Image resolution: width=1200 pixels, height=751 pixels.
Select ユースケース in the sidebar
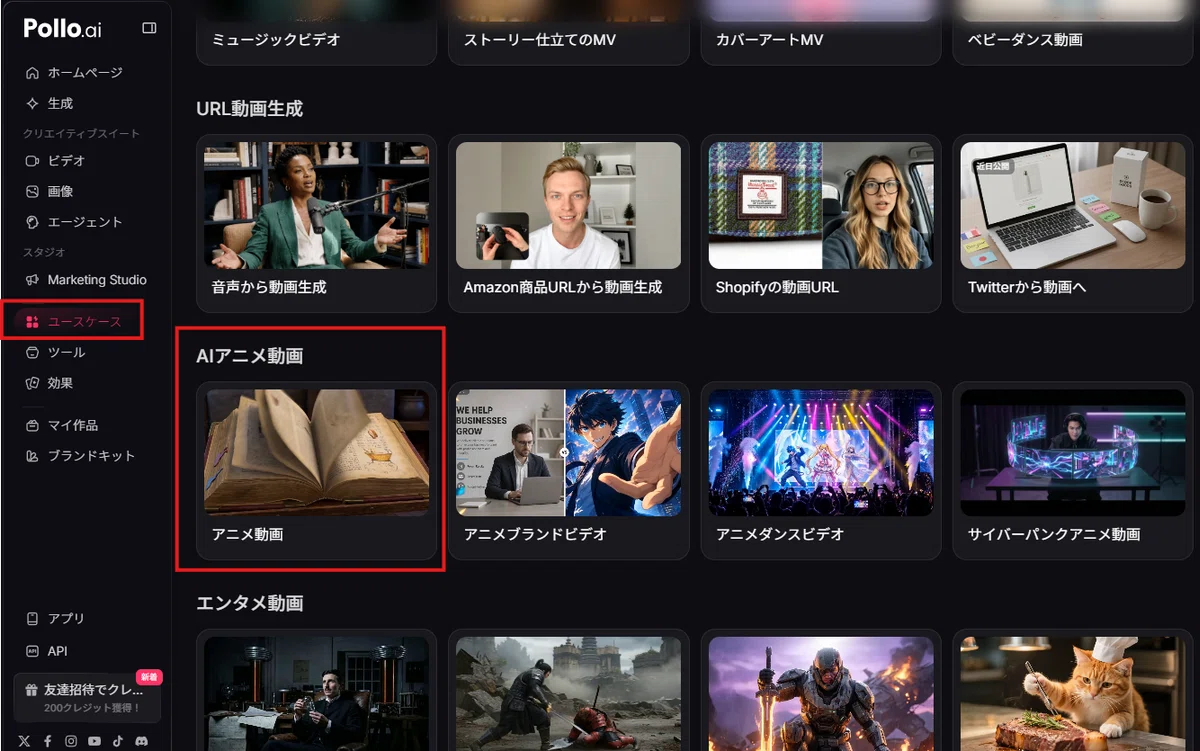tap(85, 322)
